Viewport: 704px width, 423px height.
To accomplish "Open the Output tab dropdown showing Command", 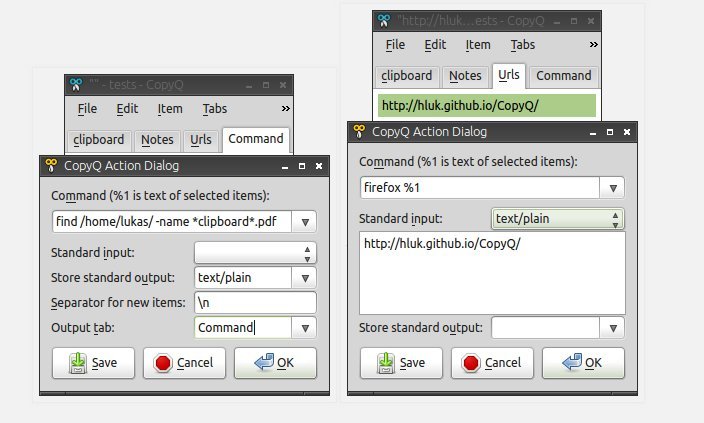I will [306, 327].
